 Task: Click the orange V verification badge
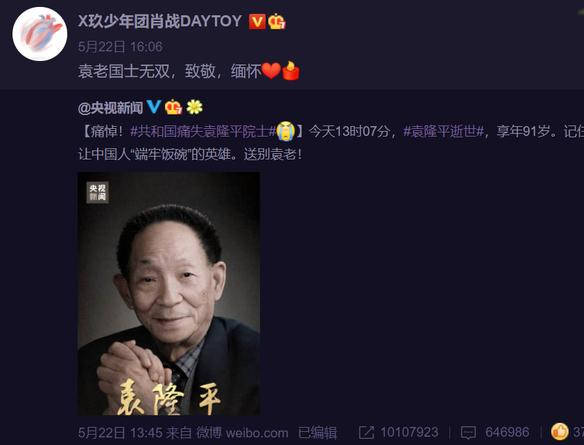point(257,22)
